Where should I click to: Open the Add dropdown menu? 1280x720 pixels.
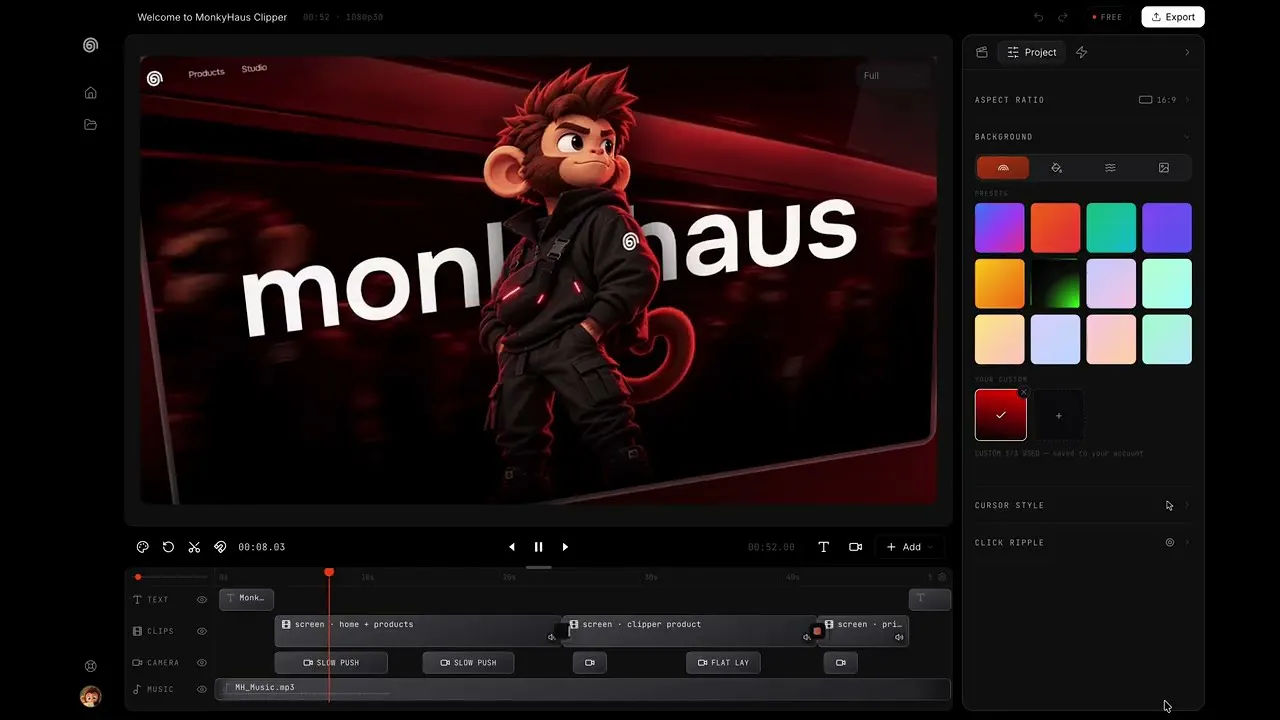pyautogui.click(x=910, y=547)
